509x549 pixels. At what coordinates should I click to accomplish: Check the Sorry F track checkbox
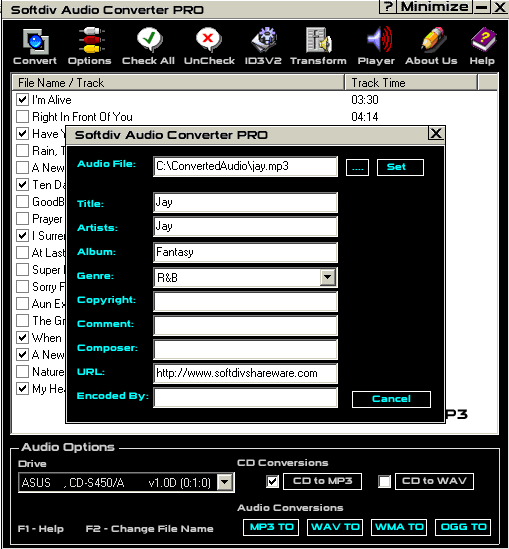[x=22, y=286]
